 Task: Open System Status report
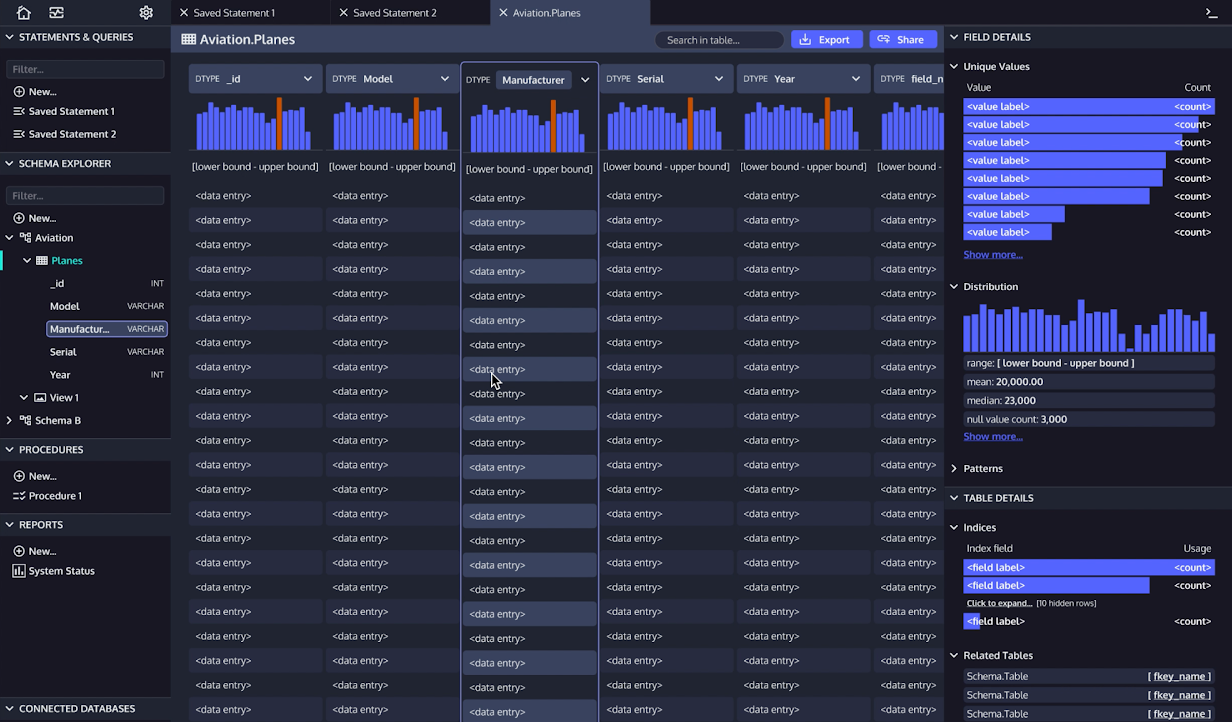click(x=54, y=571)
